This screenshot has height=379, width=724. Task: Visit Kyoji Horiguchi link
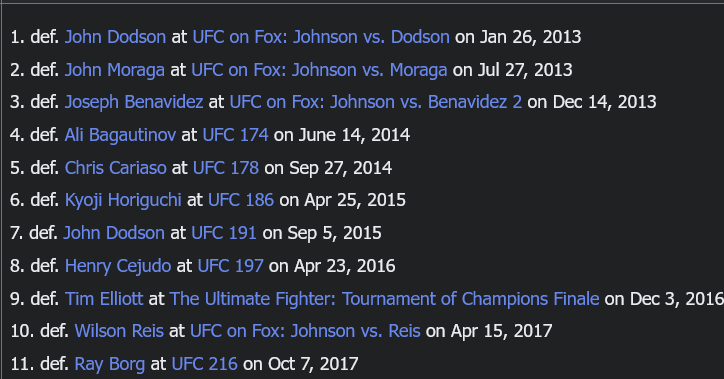click(123, 200)
